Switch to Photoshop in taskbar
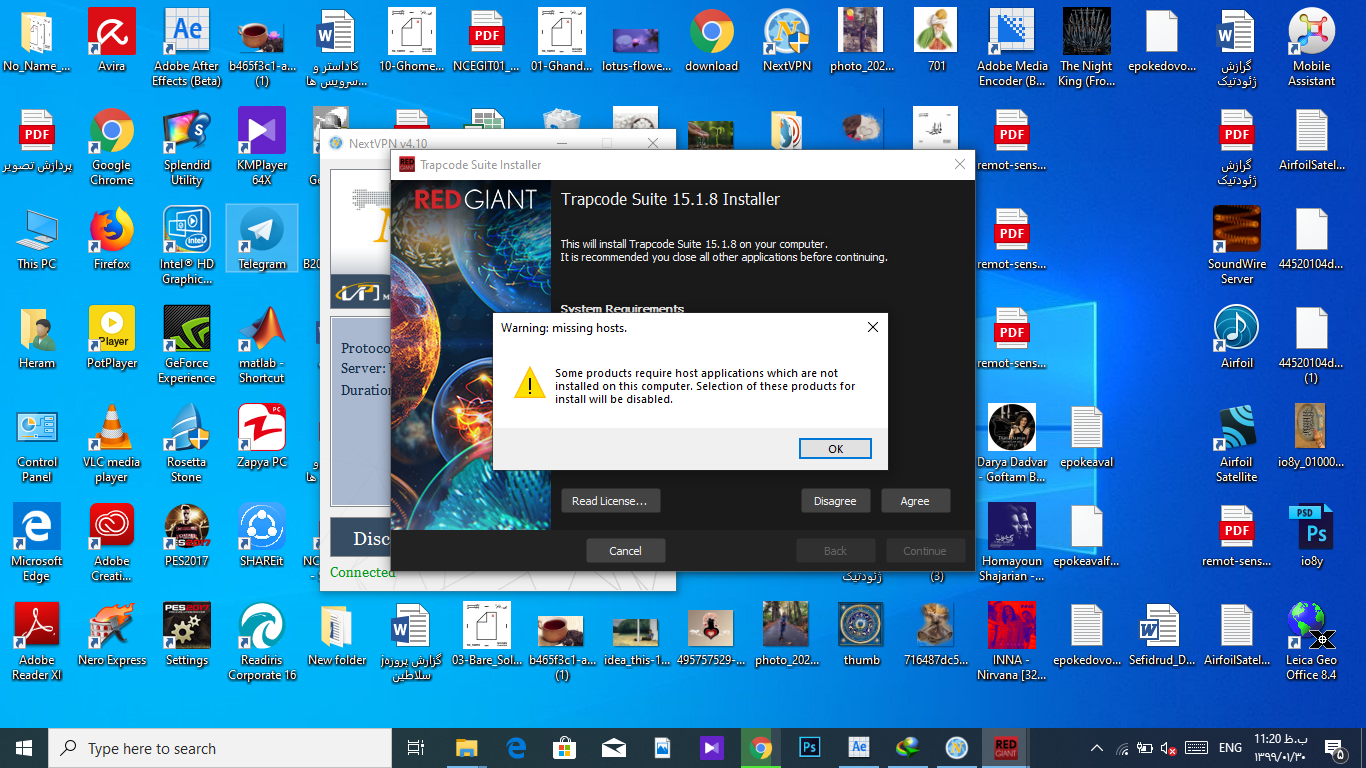The height and width of the screenshot is (768, 1366). click(x=810, y=748)
